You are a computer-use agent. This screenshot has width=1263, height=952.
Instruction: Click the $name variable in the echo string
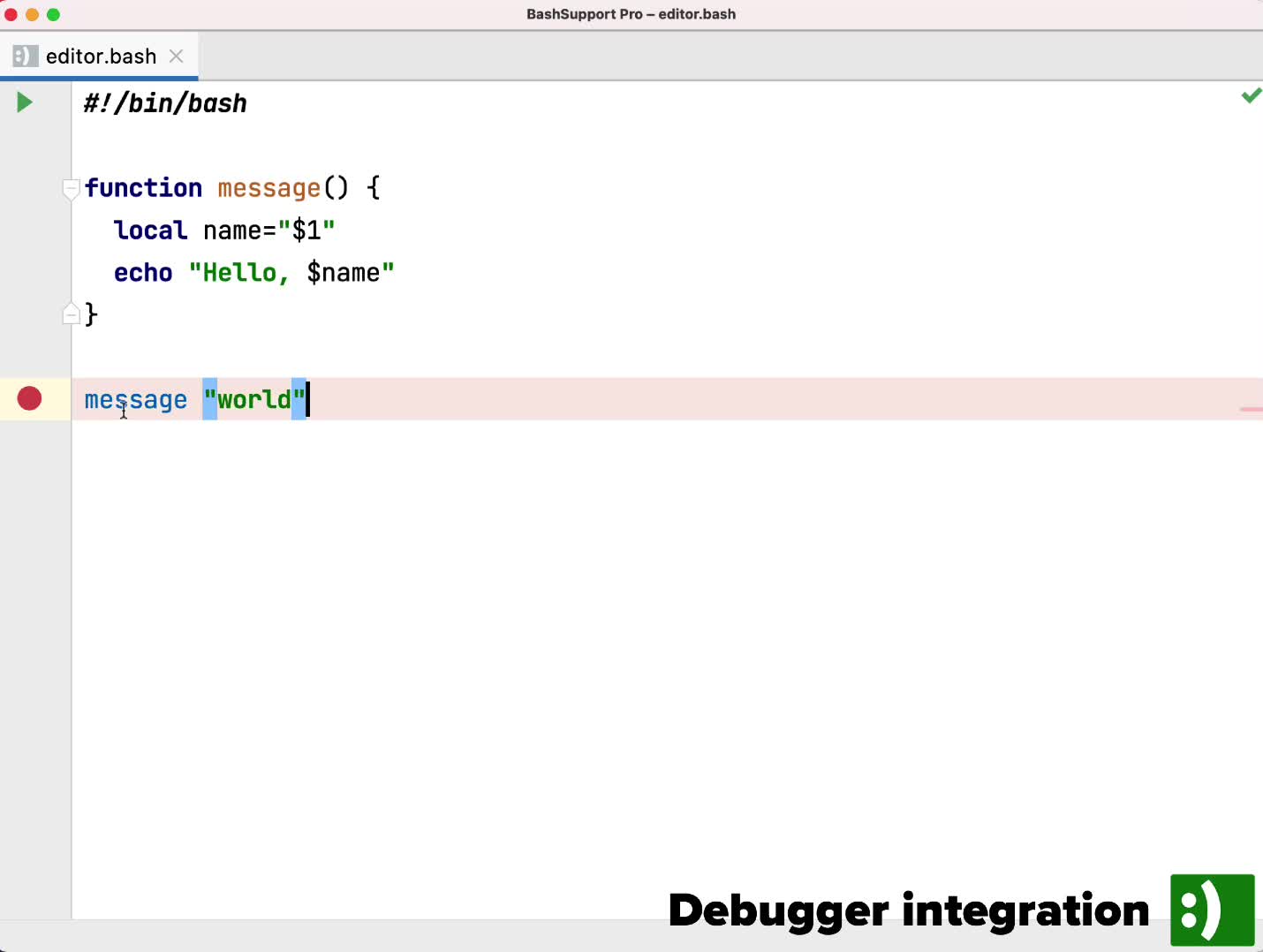pos(343,273)
